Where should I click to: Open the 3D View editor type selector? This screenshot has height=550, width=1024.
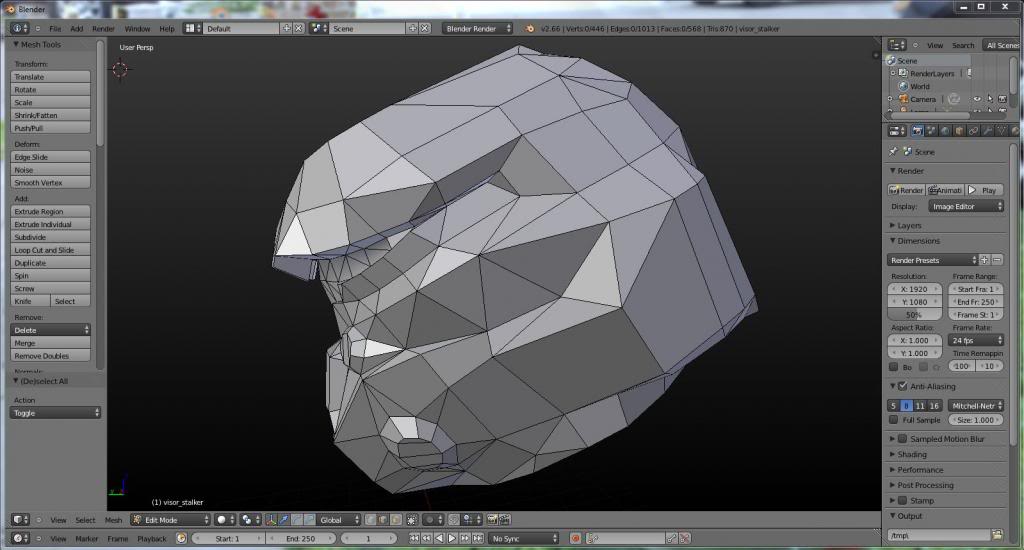click(x=20, y=520)
